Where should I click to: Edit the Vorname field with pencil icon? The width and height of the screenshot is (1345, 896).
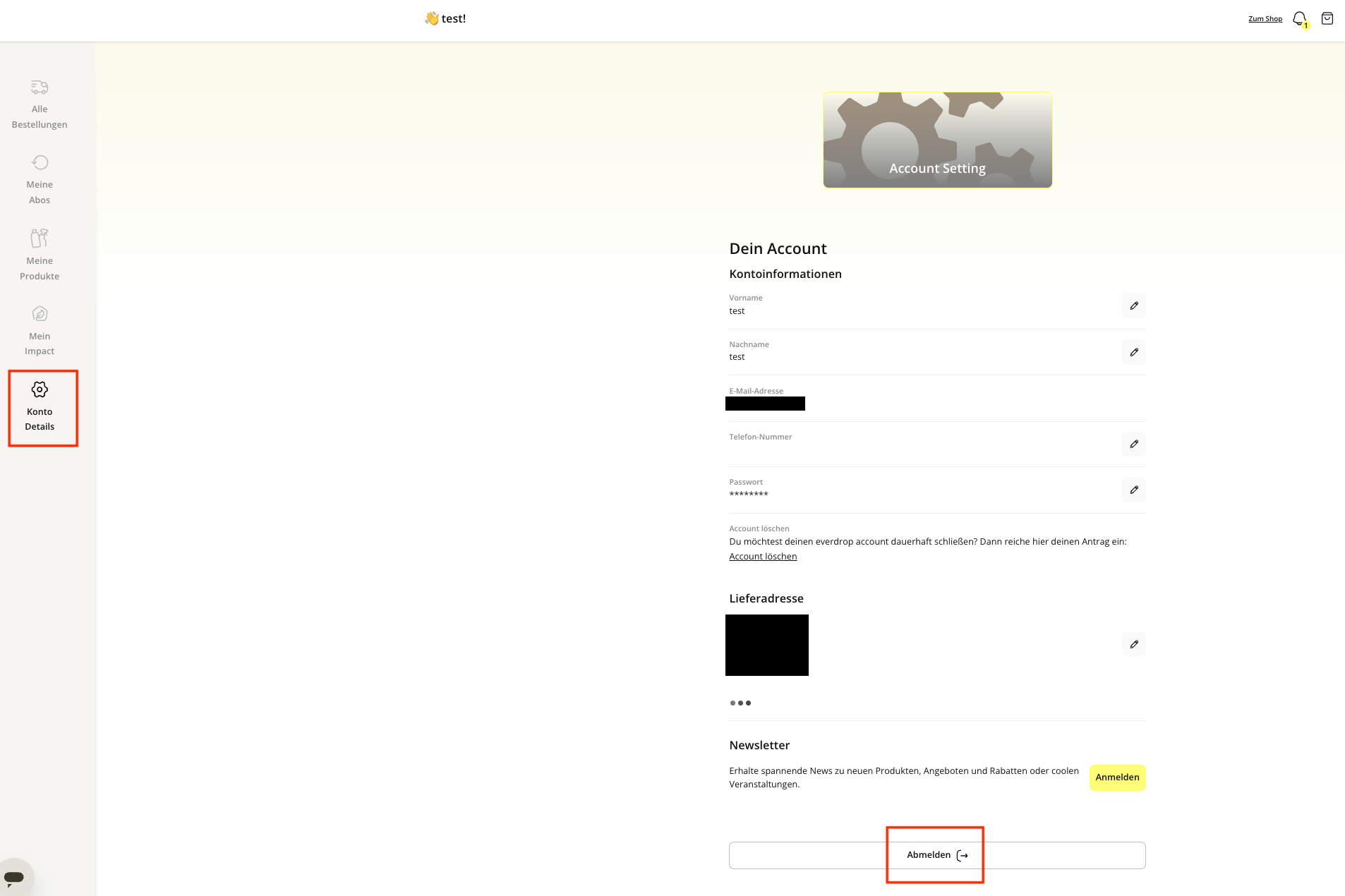(1133, 305)
